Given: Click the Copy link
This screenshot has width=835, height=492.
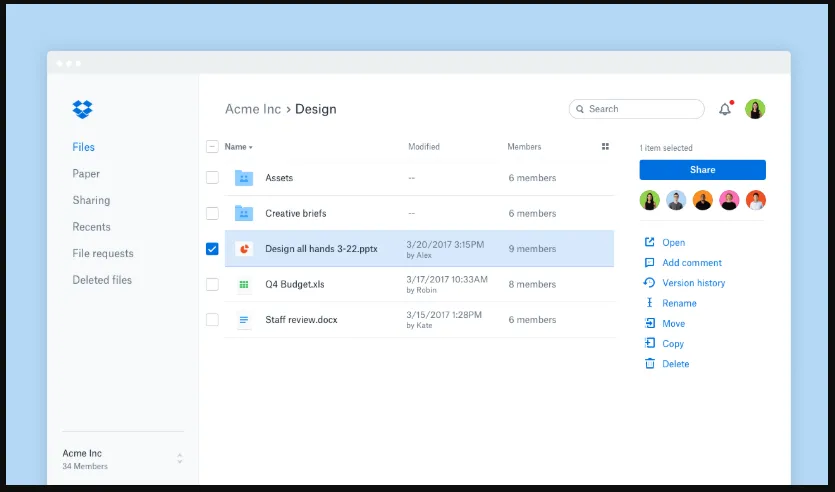Looking at the screenshot, I should click(673, 343).
